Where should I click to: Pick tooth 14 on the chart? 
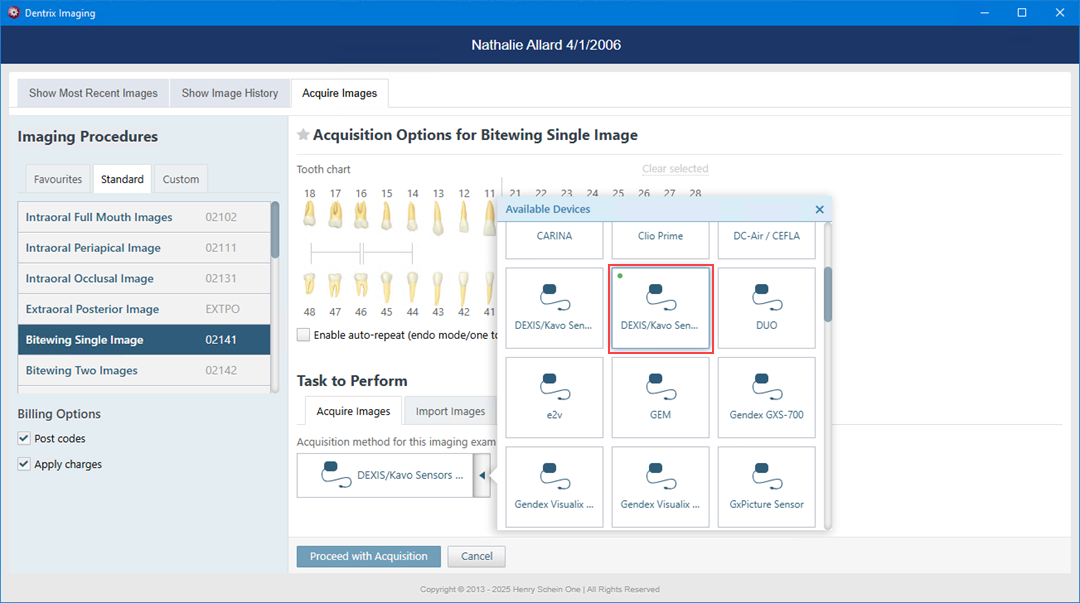(412, 216)
